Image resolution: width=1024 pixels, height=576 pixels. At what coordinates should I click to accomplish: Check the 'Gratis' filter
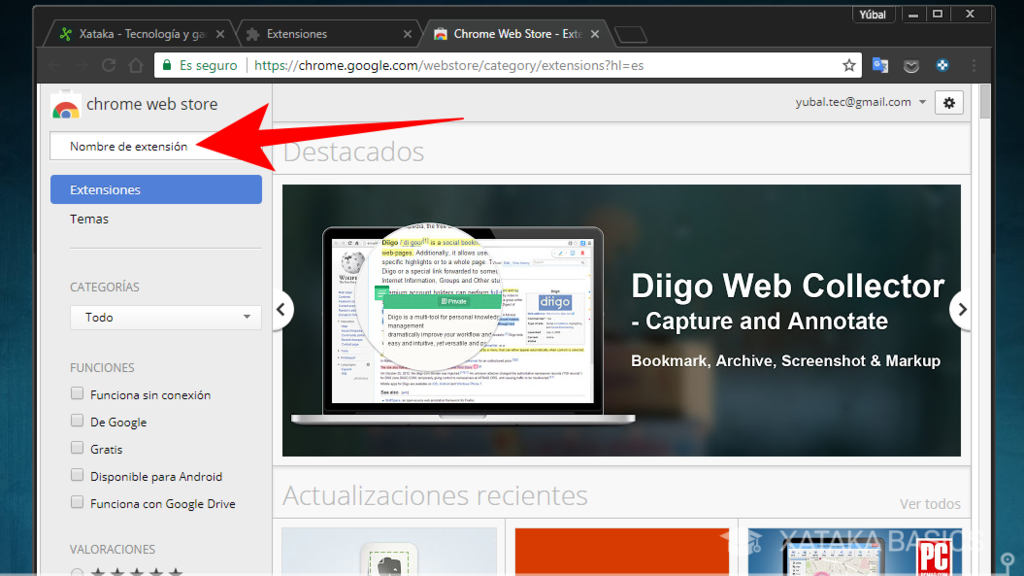77,448
